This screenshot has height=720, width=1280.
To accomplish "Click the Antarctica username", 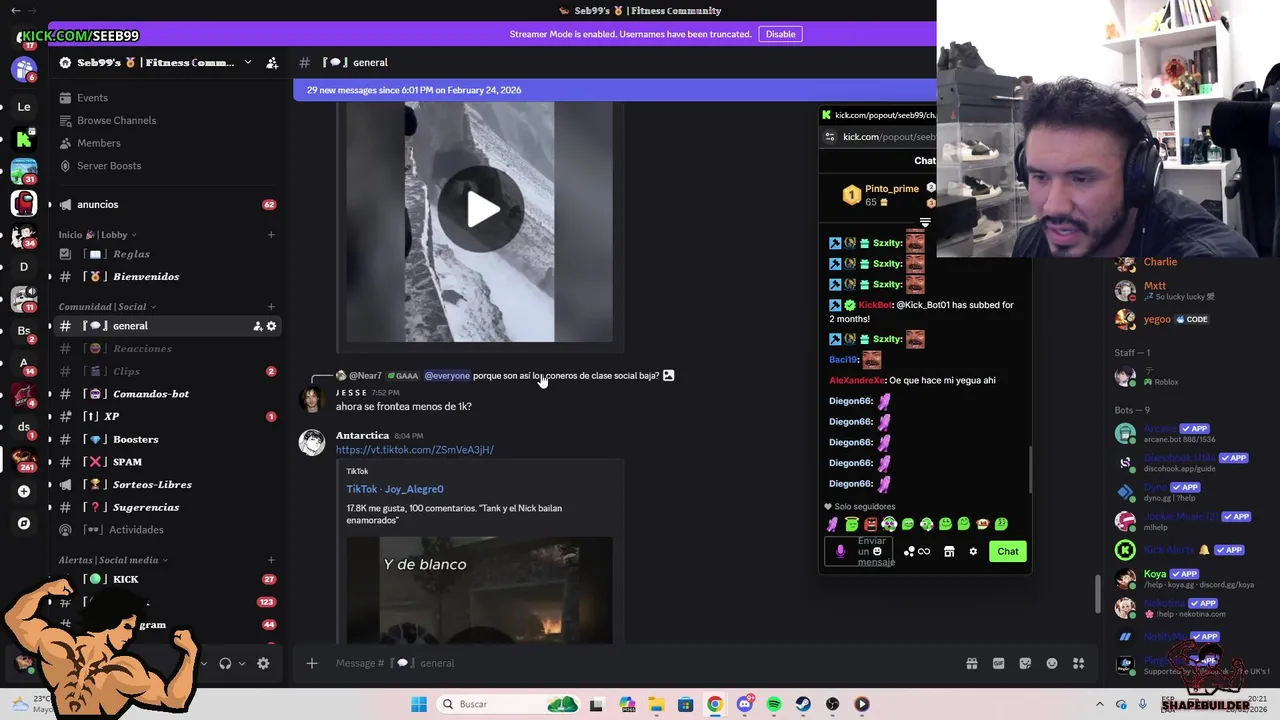I will pos(362,436).
